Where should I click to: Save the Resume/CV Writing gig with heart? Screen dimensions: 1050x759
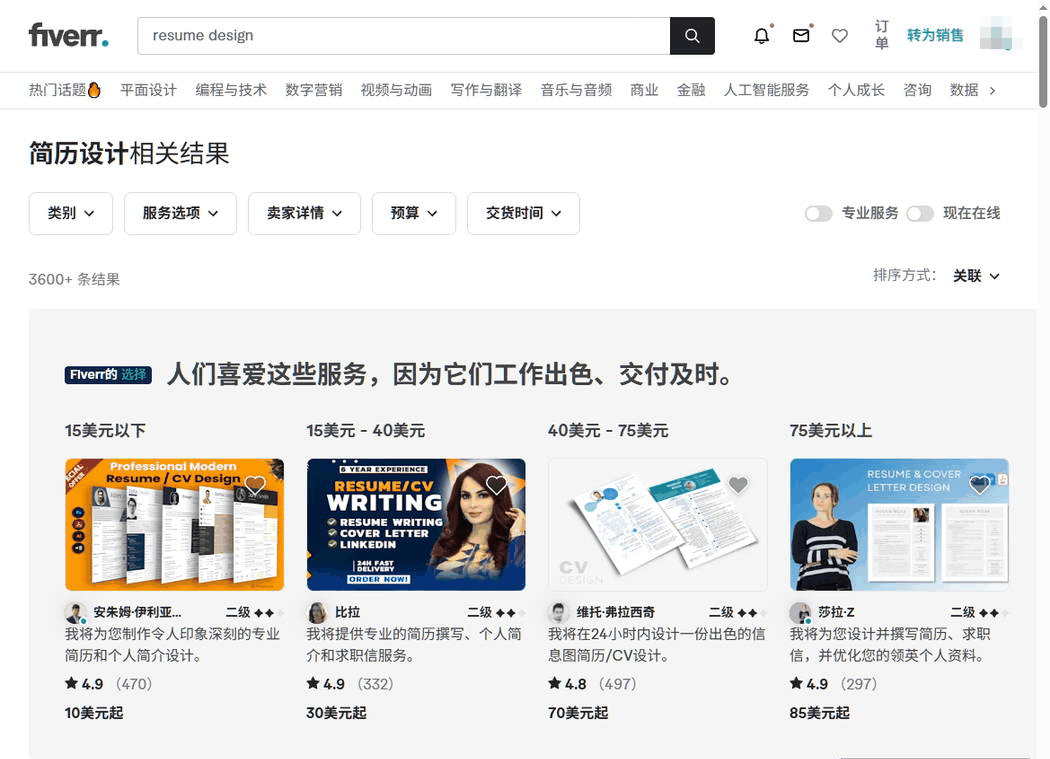click(496, 484)
